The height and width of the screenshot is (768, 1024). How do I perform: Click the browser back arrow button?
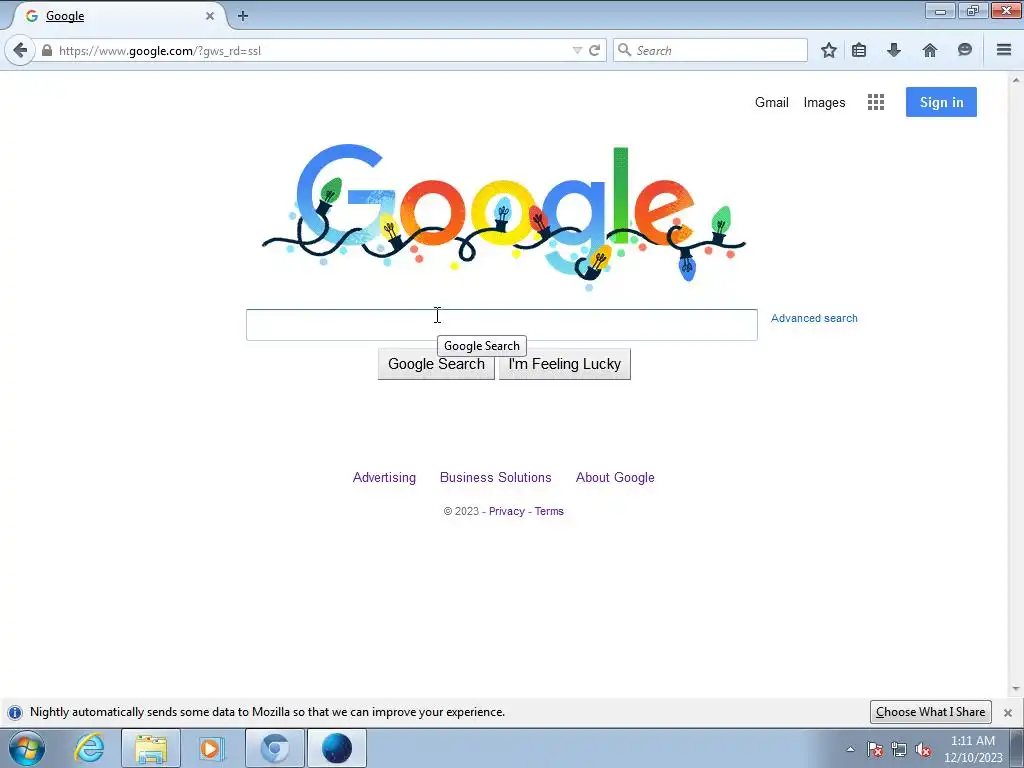pos(20,50)
